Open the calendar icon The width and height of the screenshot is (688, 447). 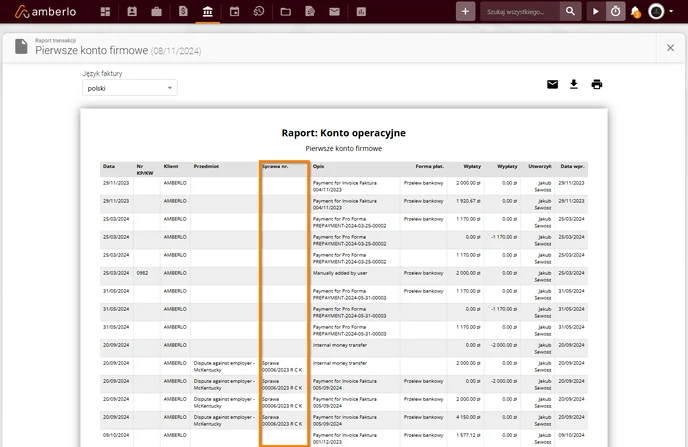[x=234, y=11]
